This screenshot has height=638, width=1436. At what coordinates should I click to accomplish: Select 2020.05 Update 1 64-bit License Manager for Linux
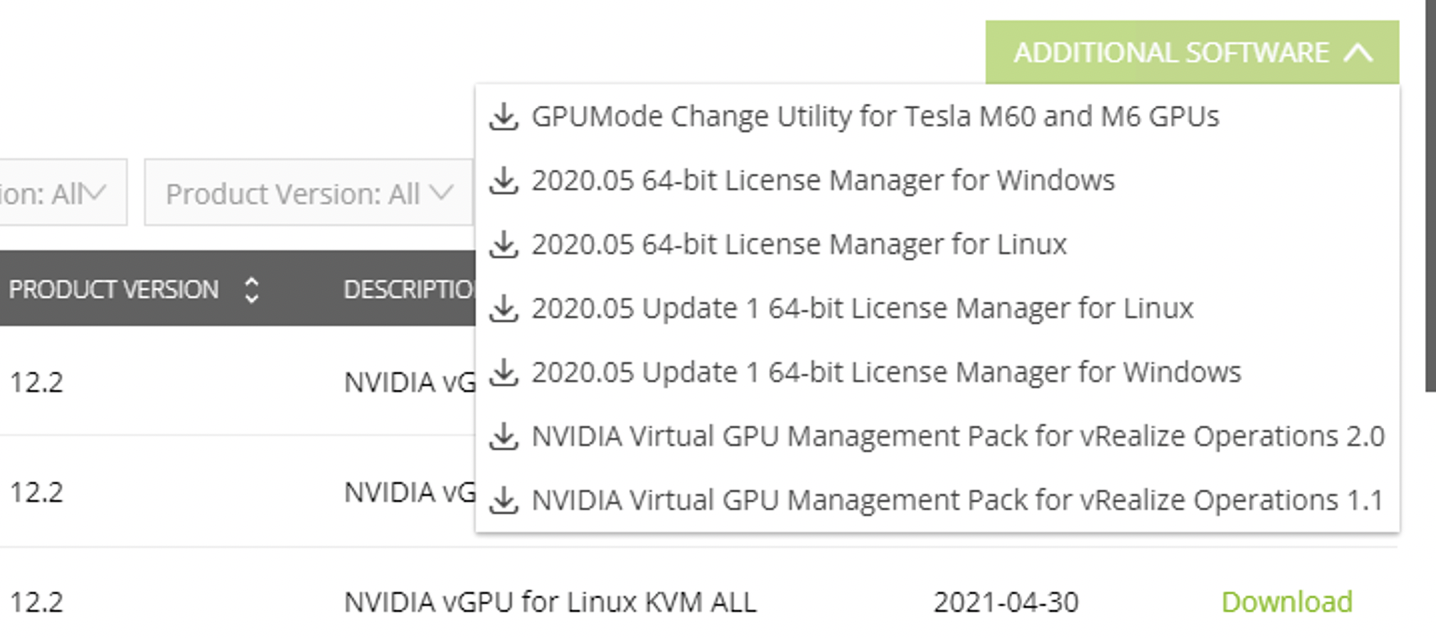coord(862,308)
